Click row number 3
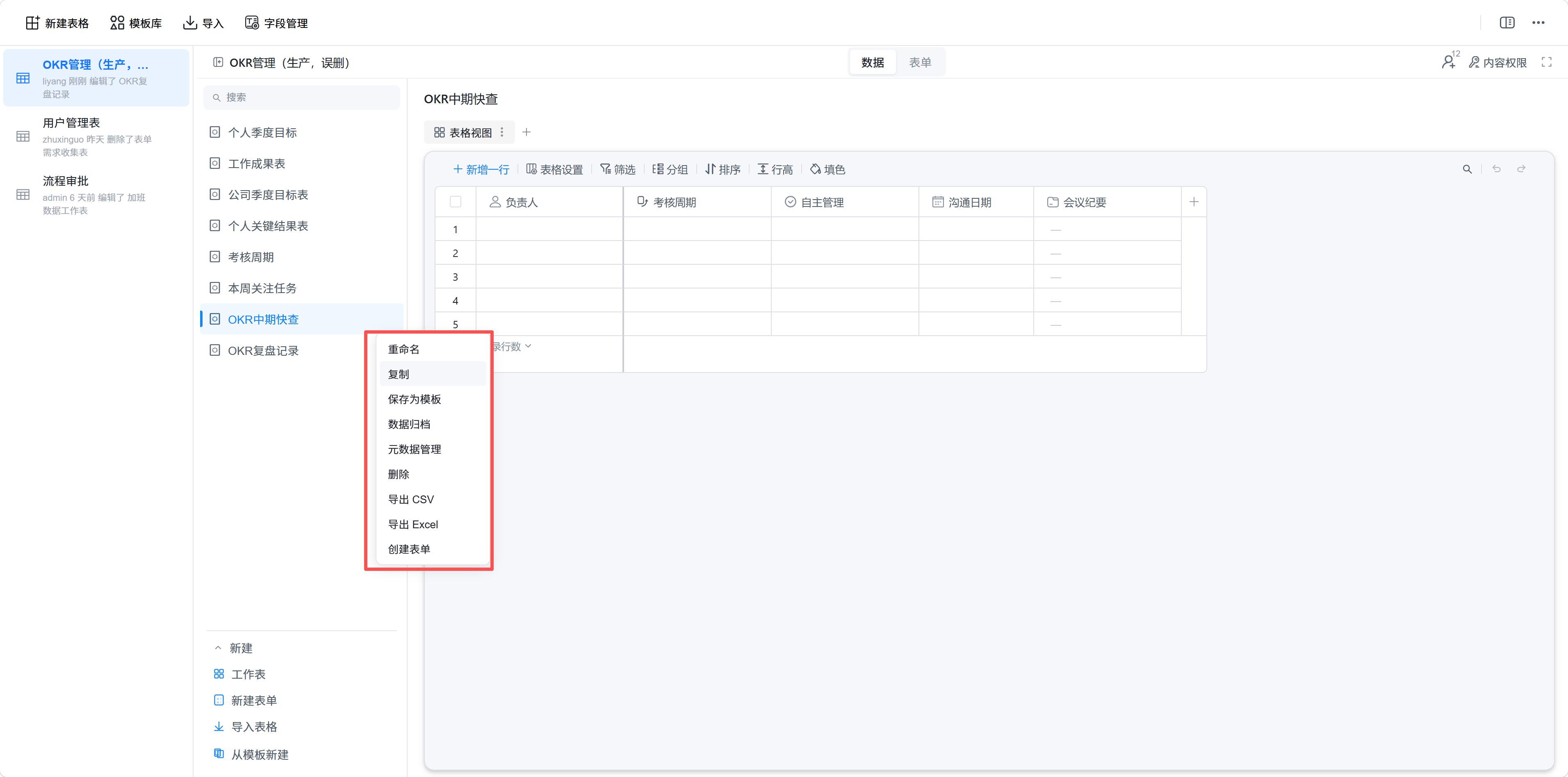The height and width of the screenshot is (777, 1568). pos(455,277)
